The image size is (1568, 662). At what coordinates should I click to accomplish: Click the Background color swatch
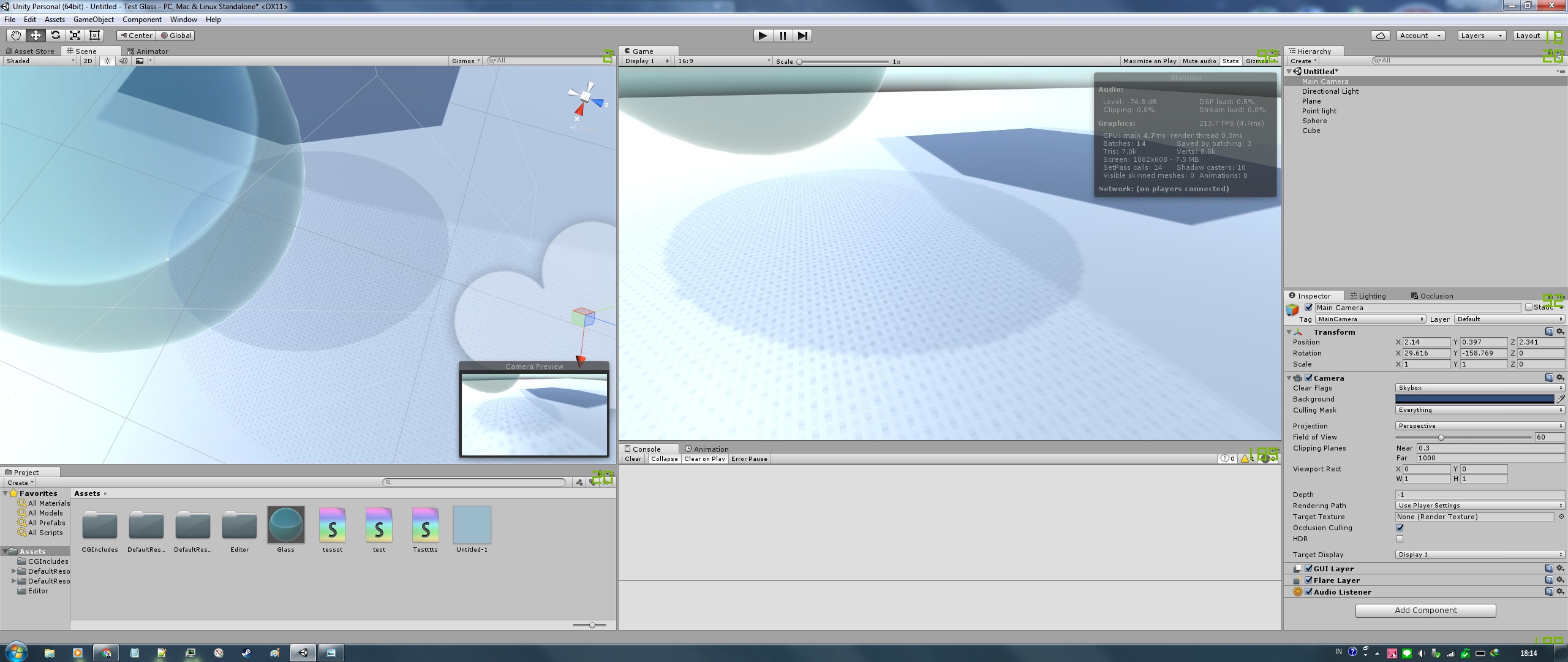[1474, 399]
